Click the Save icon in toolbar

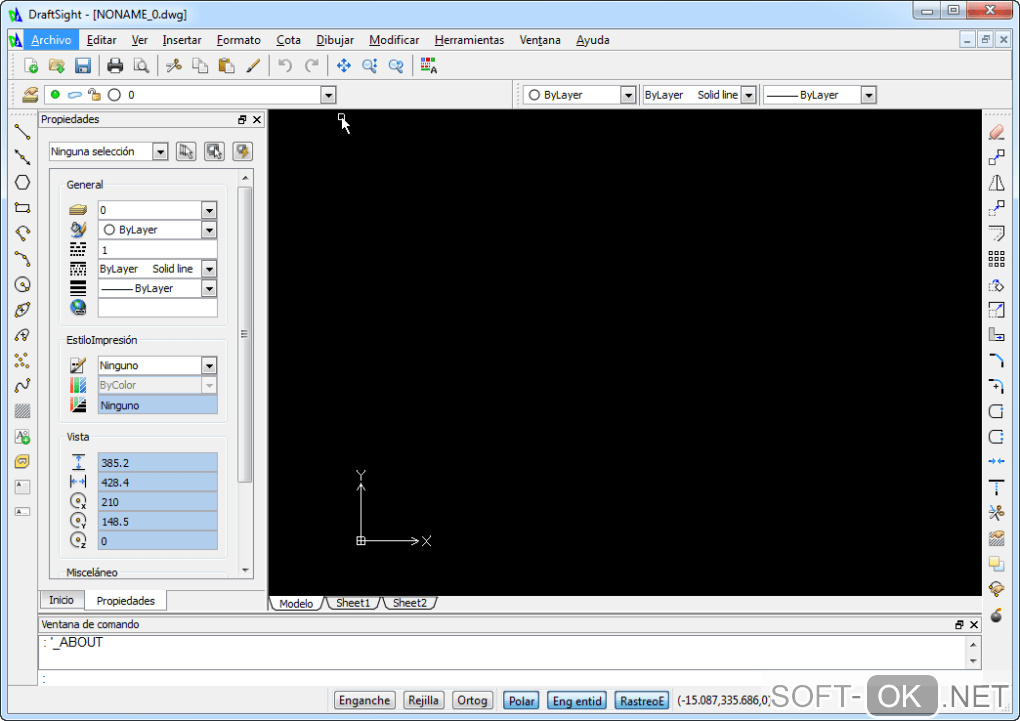tap(83, 66)
